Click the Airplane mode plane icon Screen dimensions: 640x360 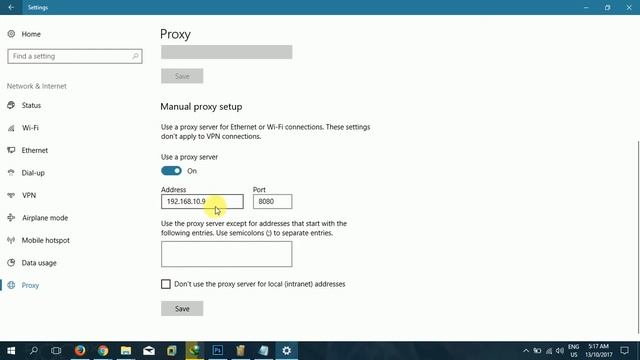(11, 218)
